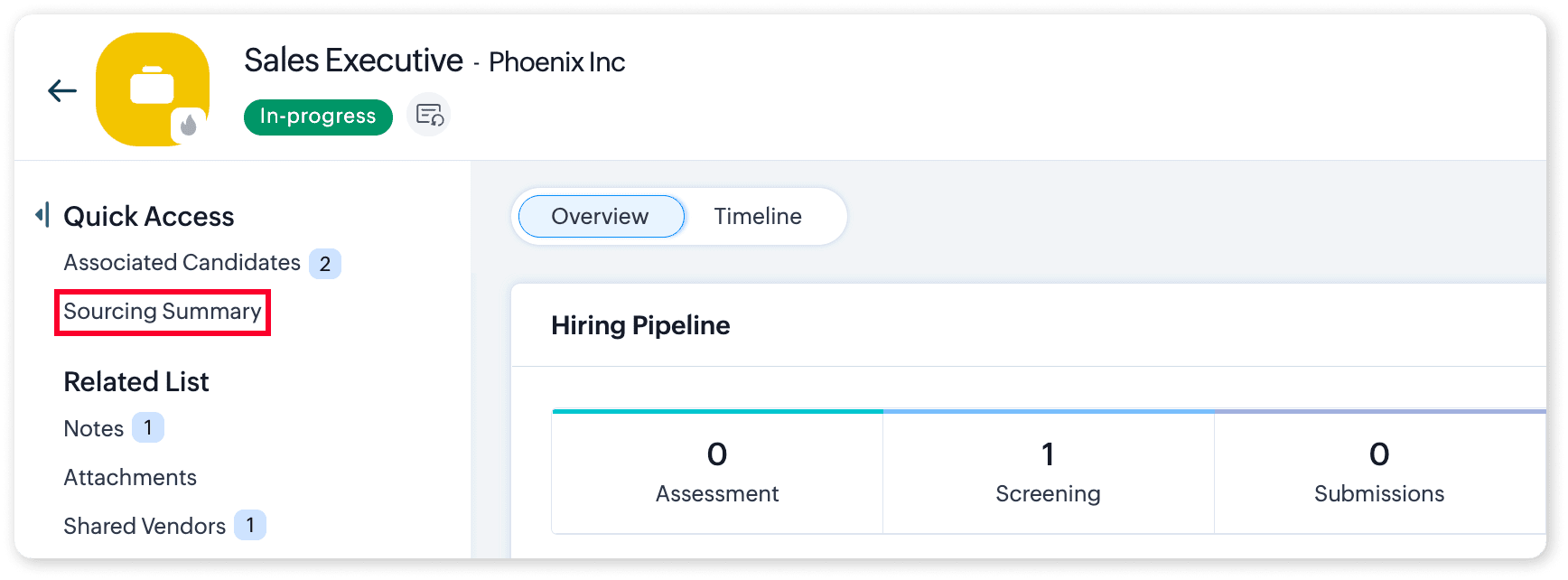Screen dimensions: 1568x580
Task: Click the back arrow icon
Action: pos(62,90)
